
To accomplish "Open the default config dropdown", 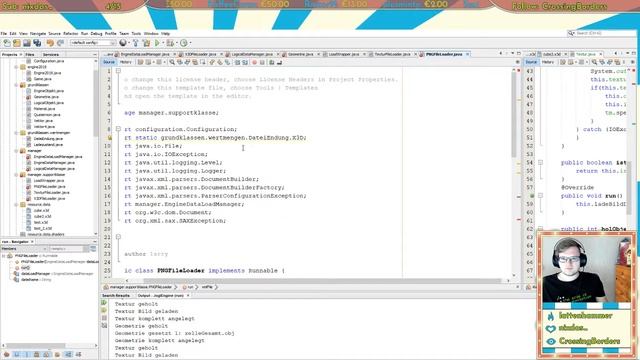I will point(93,43).
